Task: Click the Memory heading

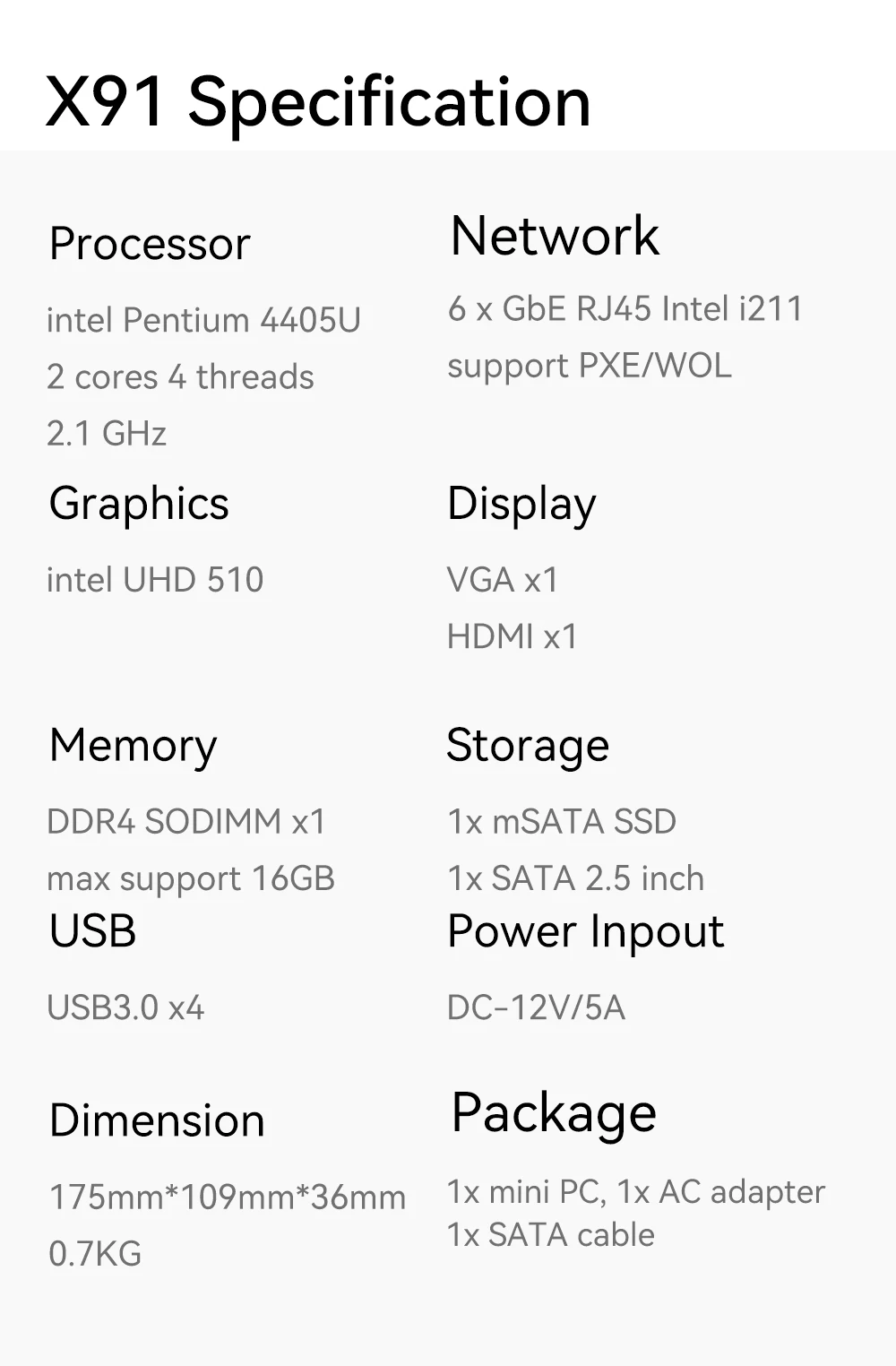Action: (x=133, y=746)
